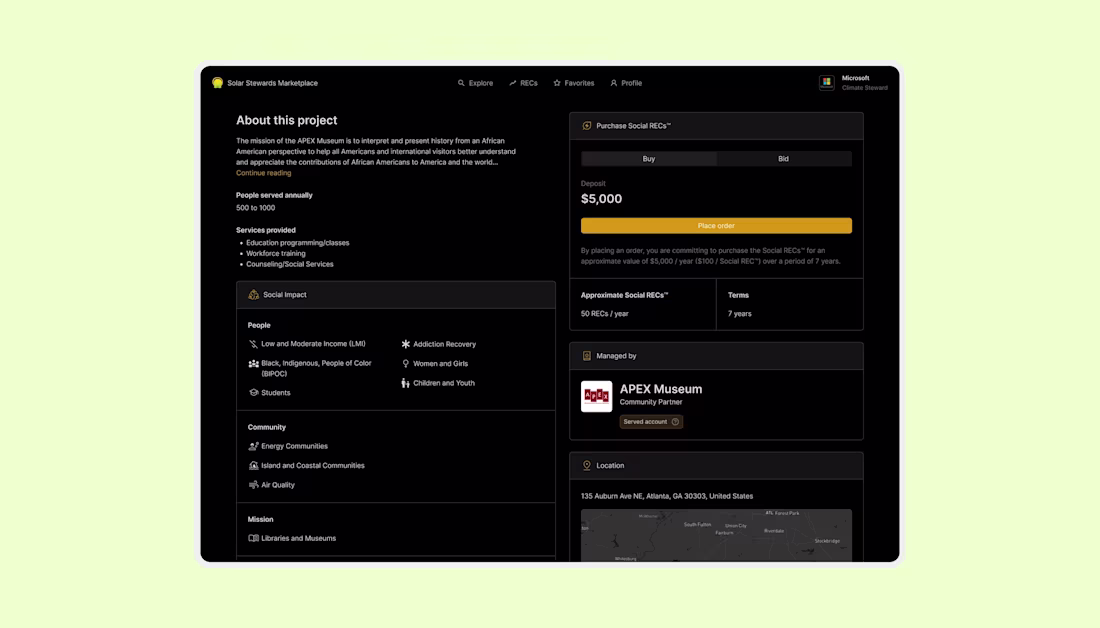Viewport: 1100px width, 628px height.
Task: Switch to Buy mode
Action: coord(648,158)
